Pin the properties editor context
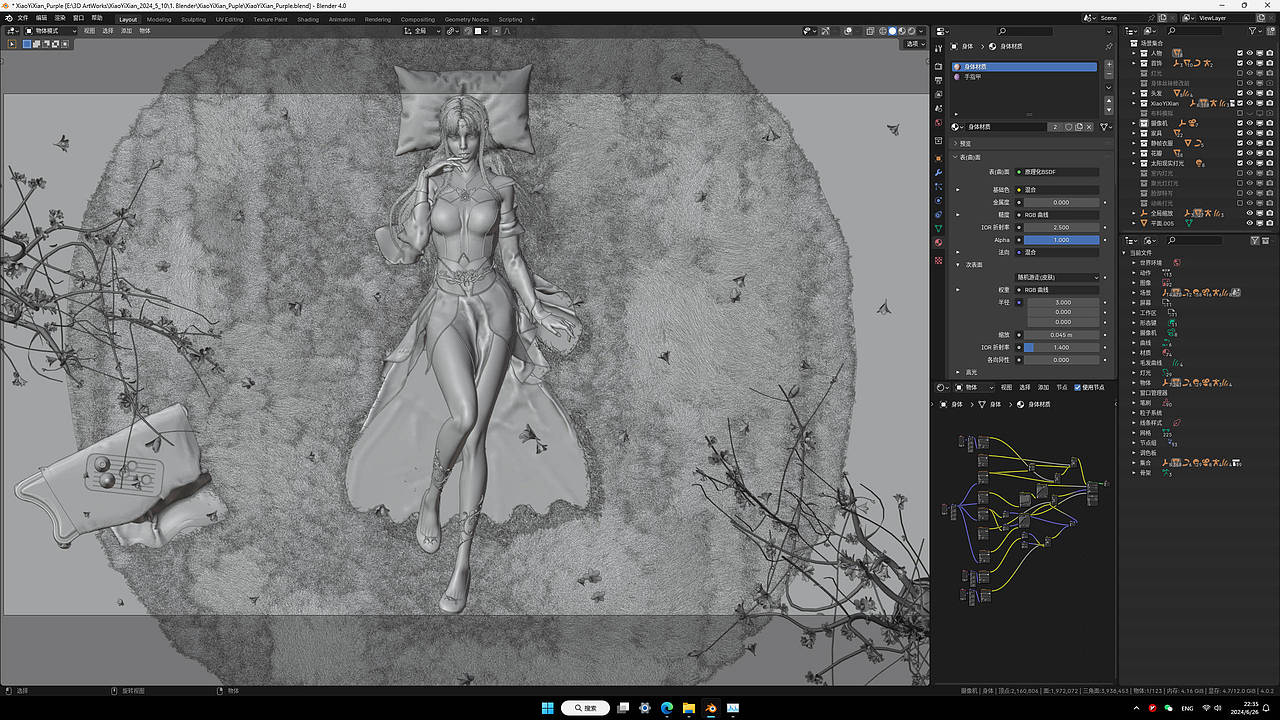The height and width of the screenshot is (720, 1280). (1109, 46)
